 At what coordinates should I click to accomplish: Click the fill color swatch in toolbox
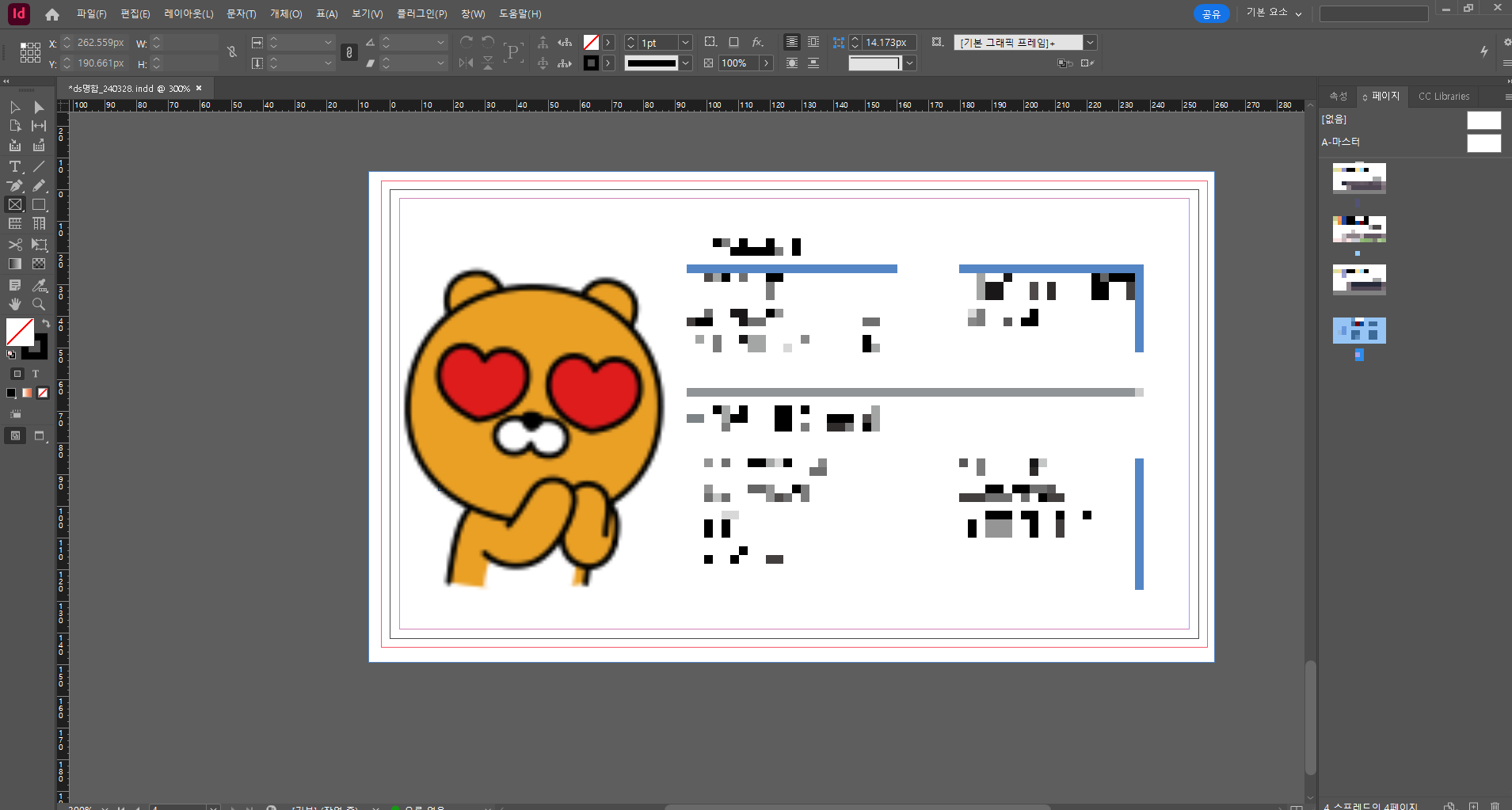point(20,332)
